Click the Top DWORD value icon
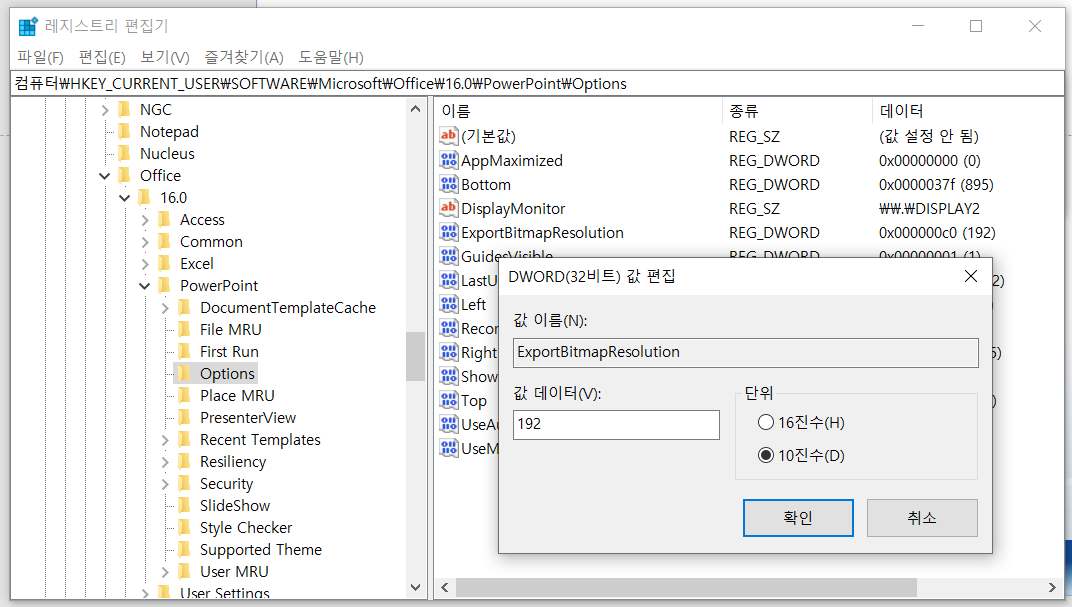 (x=448, y=401)
